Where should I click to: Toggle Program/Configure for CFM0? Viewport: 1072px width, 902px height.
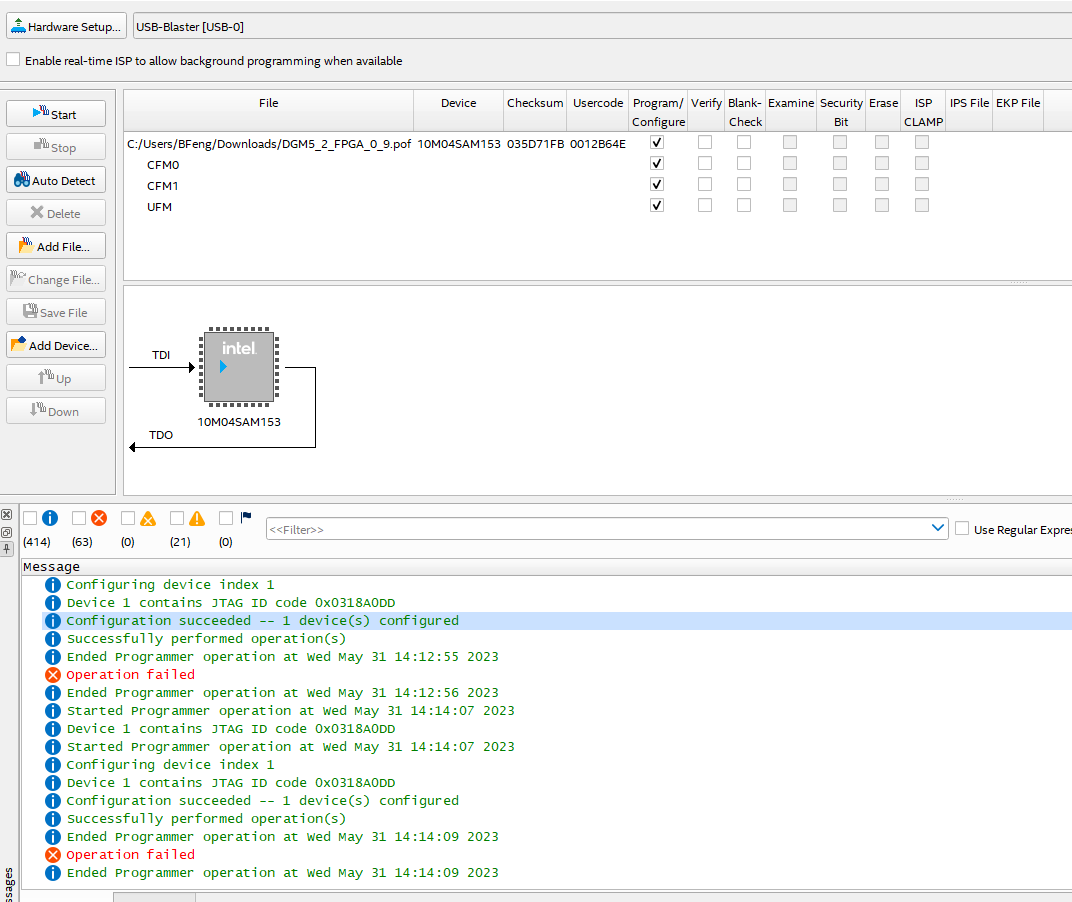point(657,163)
